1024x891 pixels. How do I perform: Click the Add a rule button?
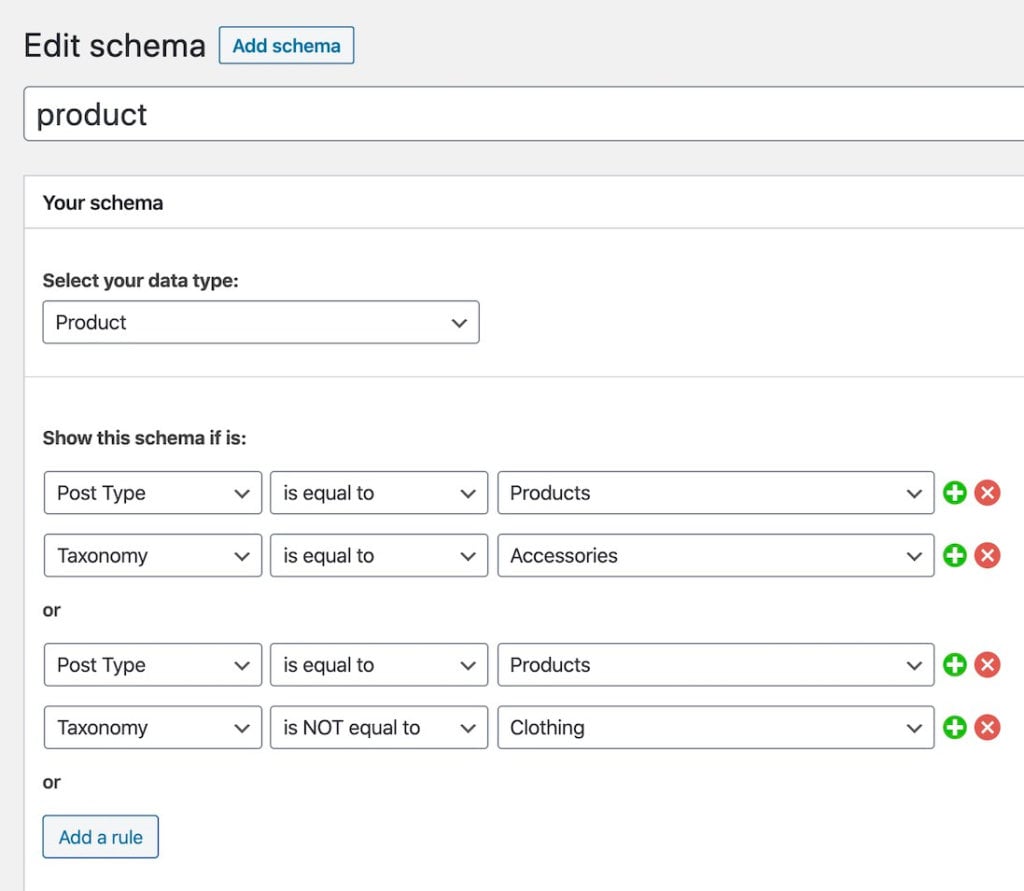coord(100,836)
